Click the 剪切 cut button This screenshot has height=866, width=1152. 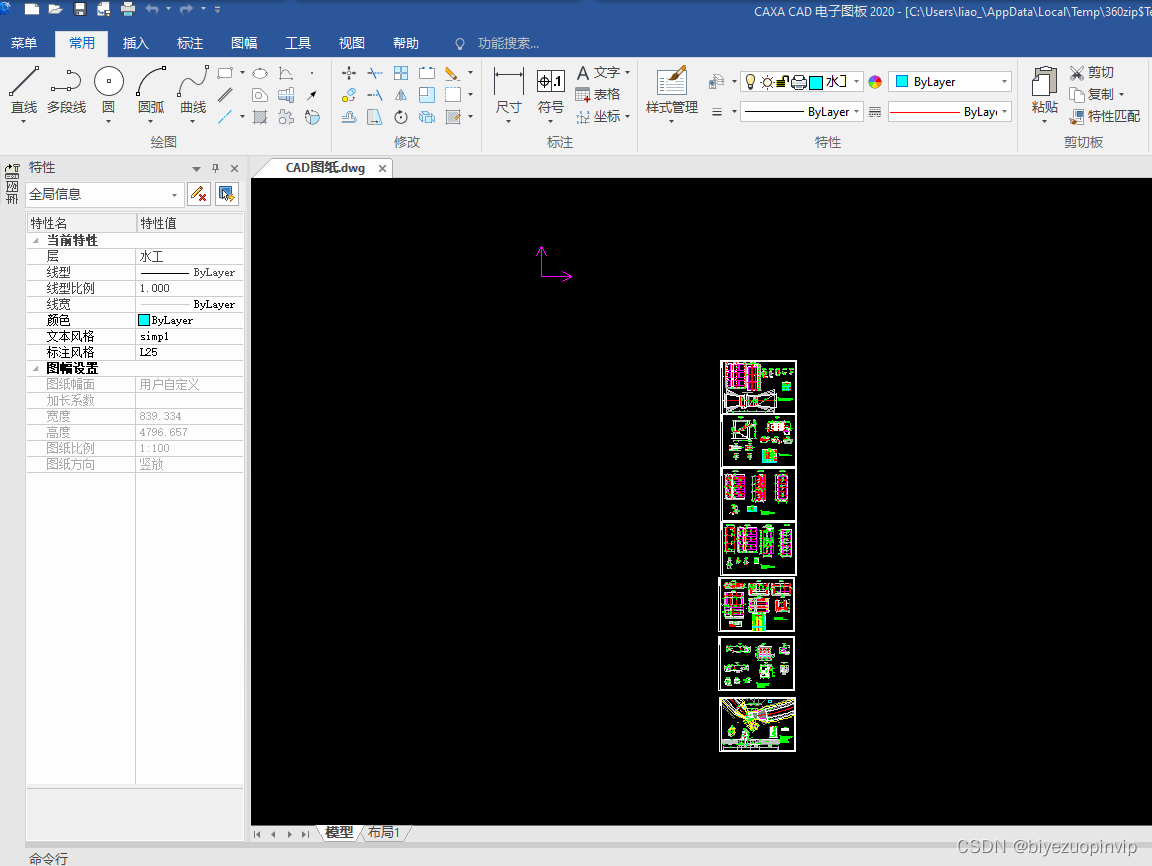(x=1092, y=73)
